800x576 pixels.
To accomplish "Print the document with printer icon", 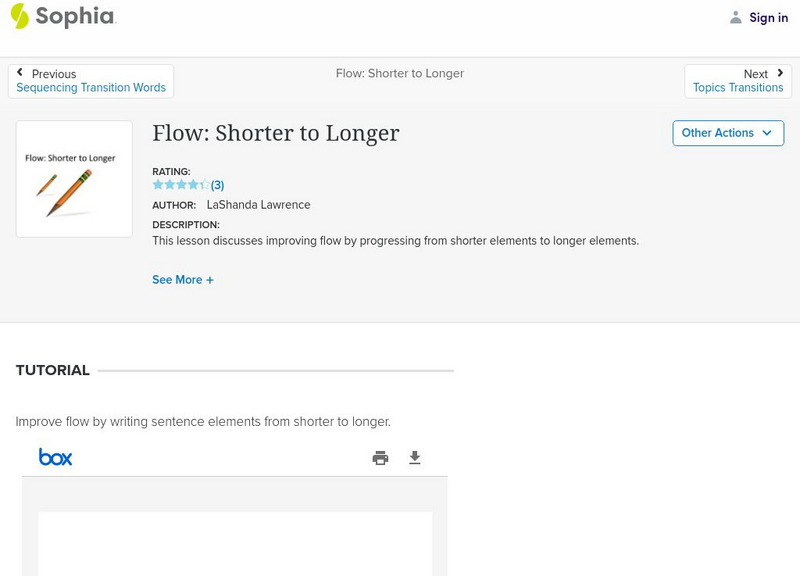I will tap(380, 458).
